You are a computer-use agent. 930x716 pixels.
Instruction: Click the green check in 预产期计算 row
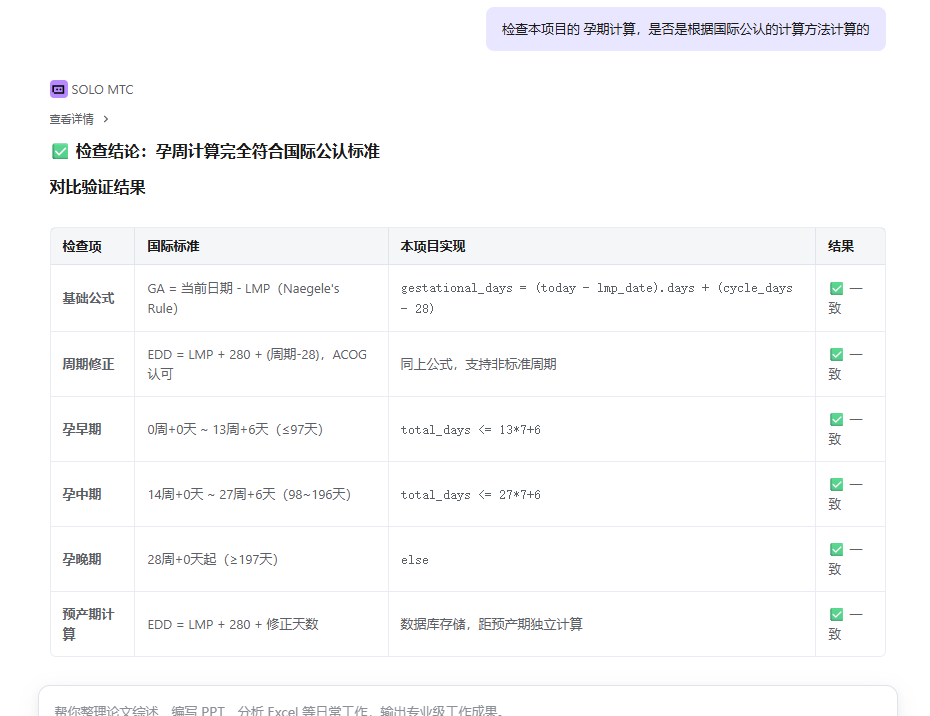(x=836, y=614)
